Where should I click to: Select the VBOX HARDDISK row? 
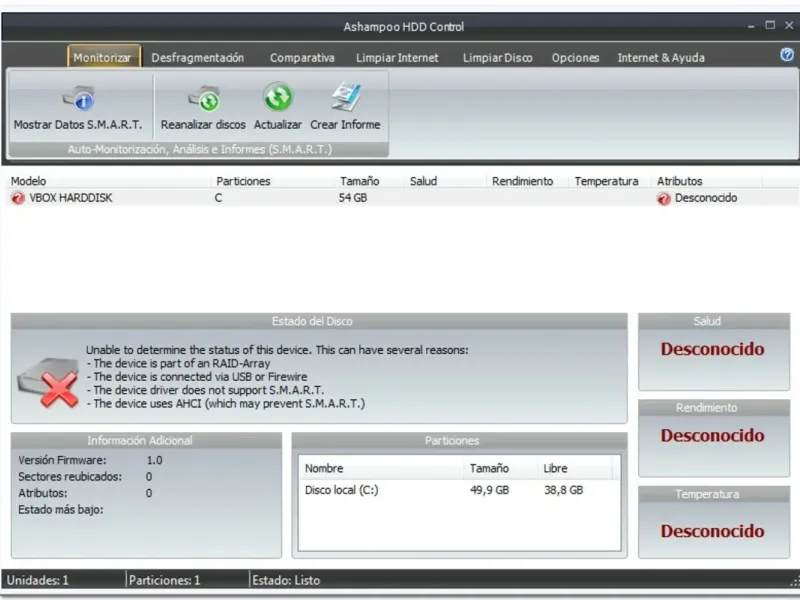[x=403, y=198]
